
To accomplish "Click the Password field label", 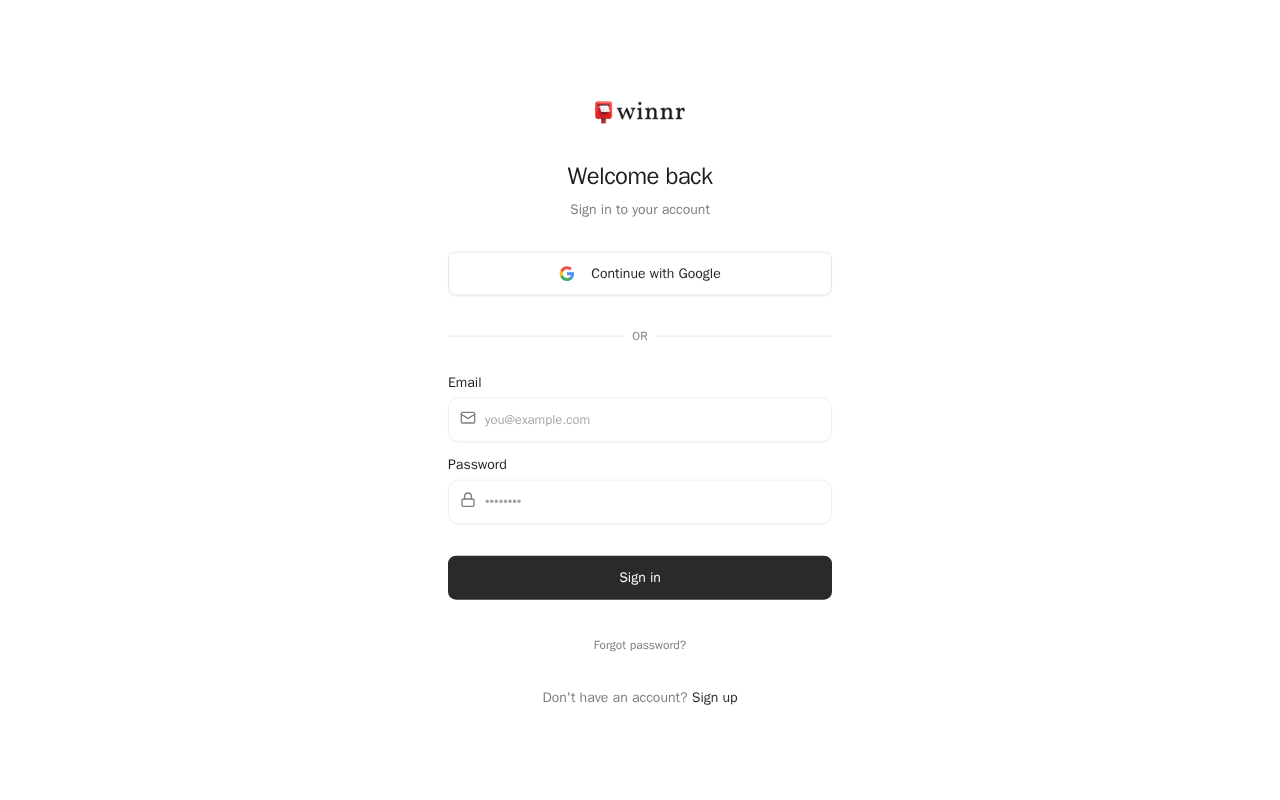I will coord(477,465).
